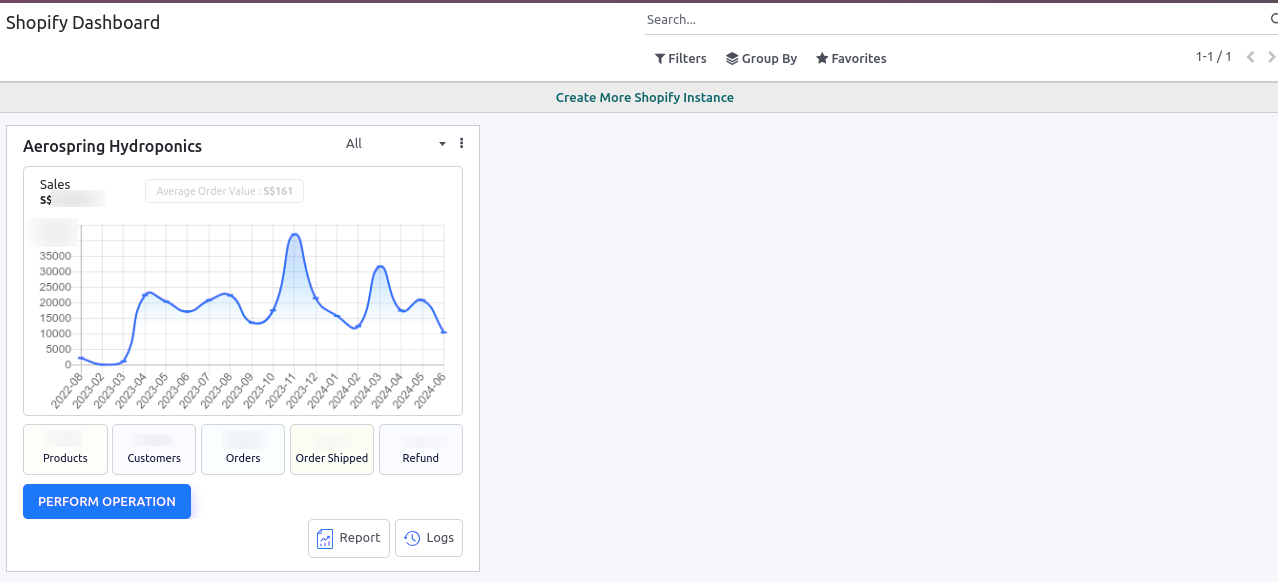Image resolution: width=1278 pixels, height=582 pixels.
Task: Open the Report button
Action: [x=349, y=538]
